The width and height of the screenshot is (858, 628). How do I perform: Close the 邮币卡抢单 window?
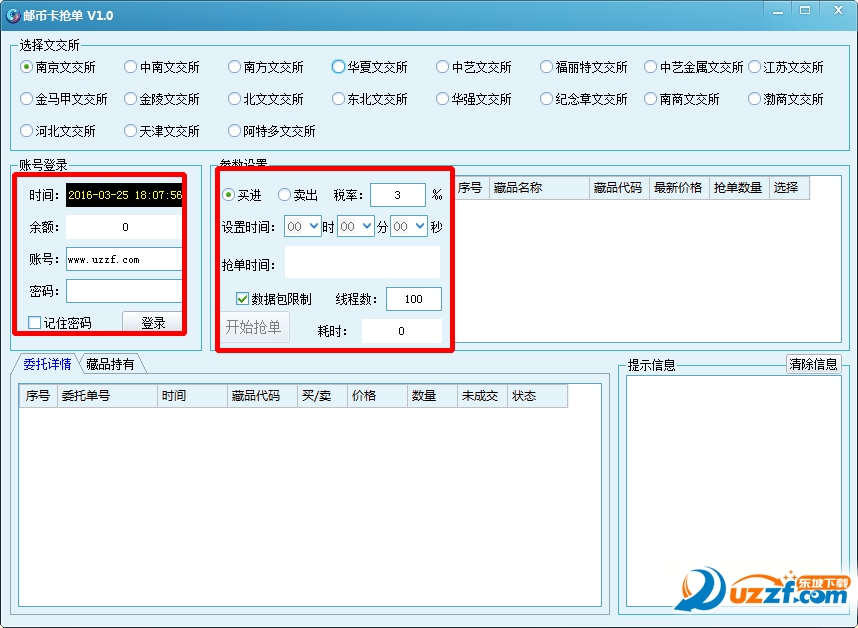(838, 11)
